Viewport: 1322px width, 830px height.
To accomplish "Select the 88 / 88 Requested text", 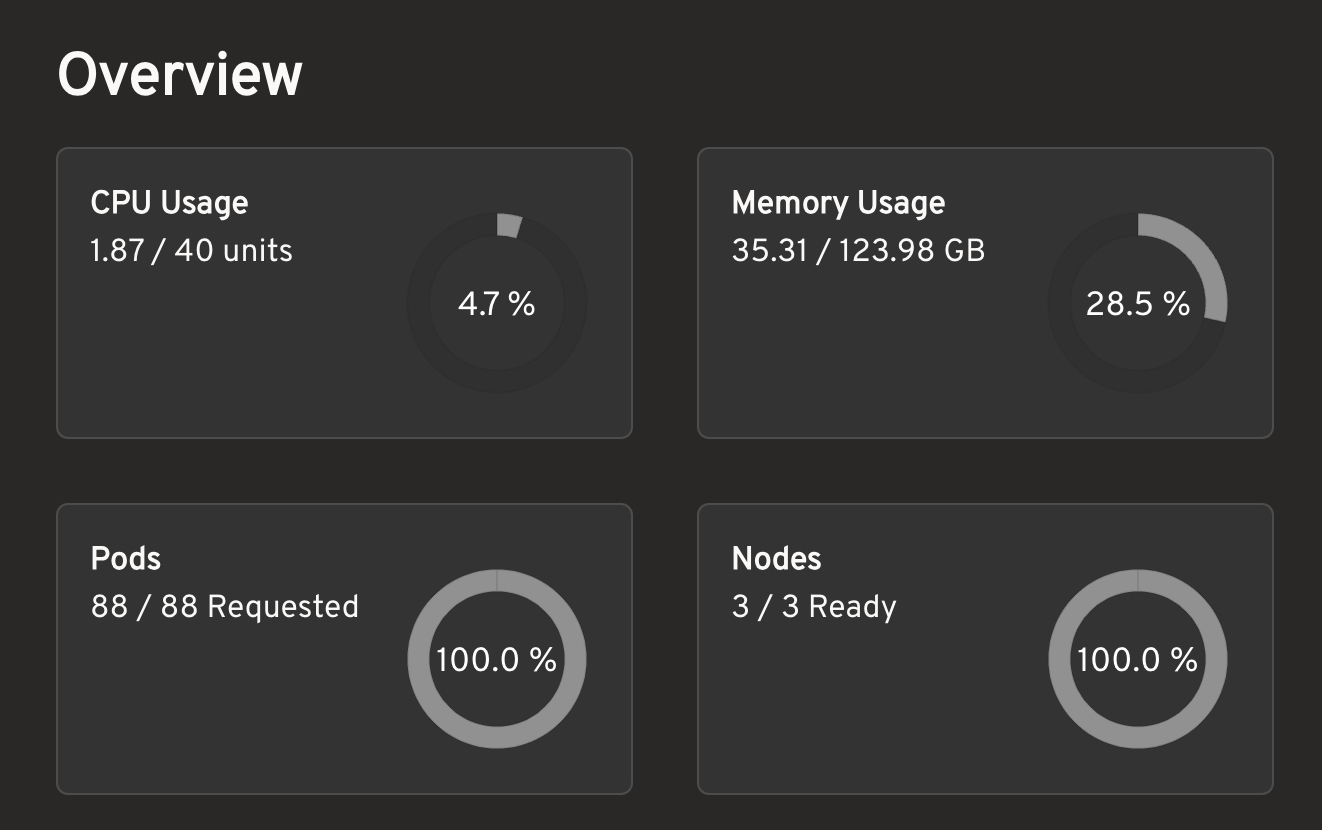I will point(224,607).
